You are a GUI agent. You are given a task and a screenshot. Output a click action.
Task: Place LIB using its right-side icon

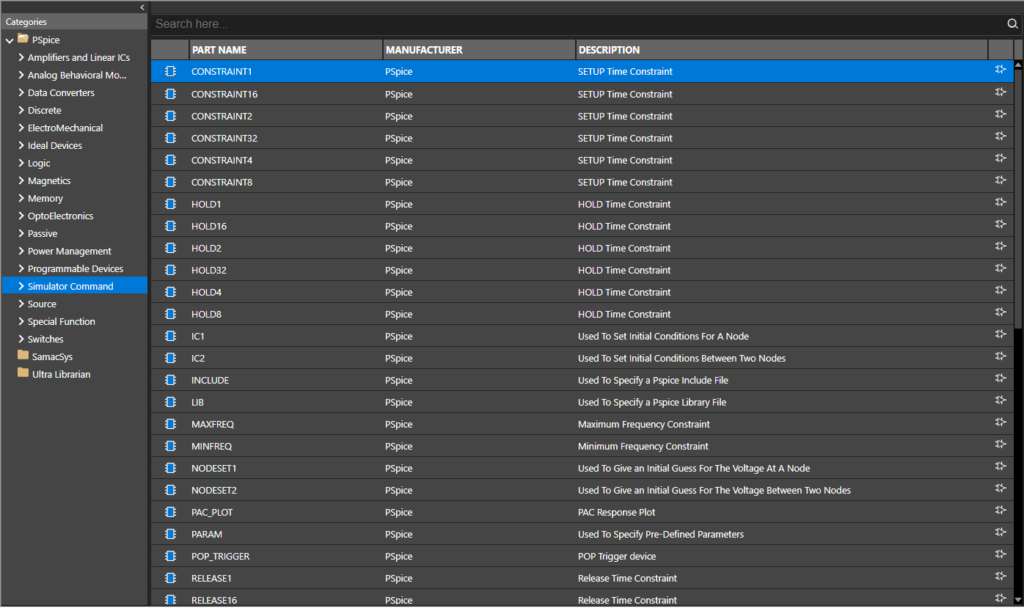point(1000,400)
